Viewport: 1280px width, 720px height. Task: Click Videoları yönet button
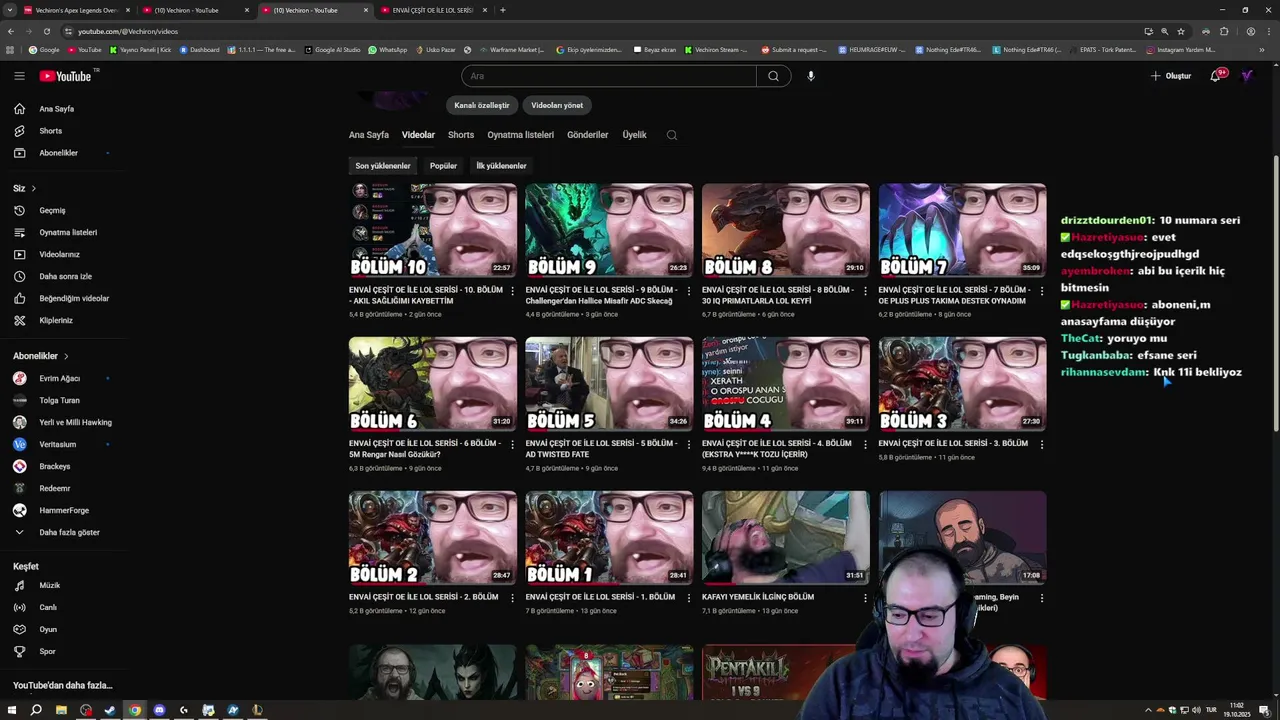pyautogui.click(x=557, y=105)
